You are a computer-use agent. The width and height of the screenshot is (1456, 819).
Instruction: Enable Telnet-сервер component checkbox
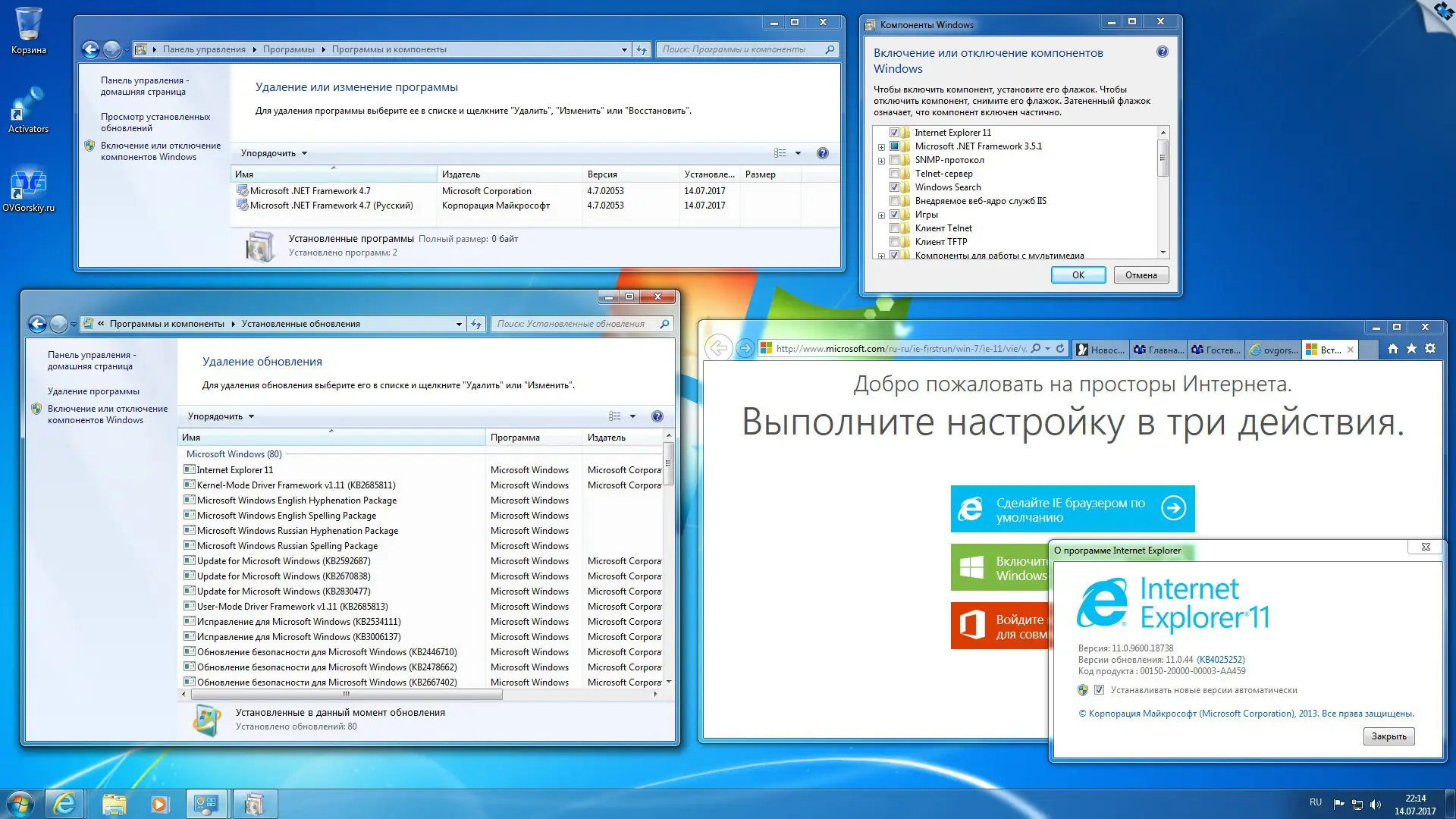(x=894, y=174)
